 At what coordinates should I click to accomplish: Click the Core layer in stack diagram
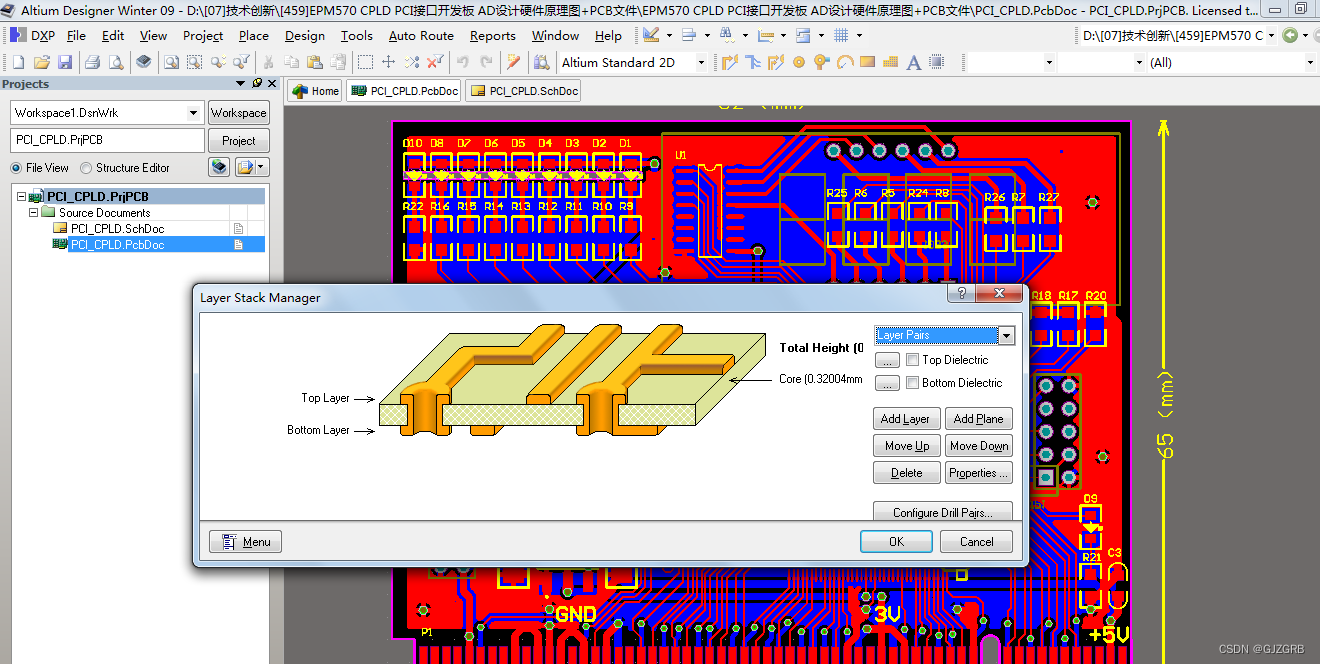(820, 380)
